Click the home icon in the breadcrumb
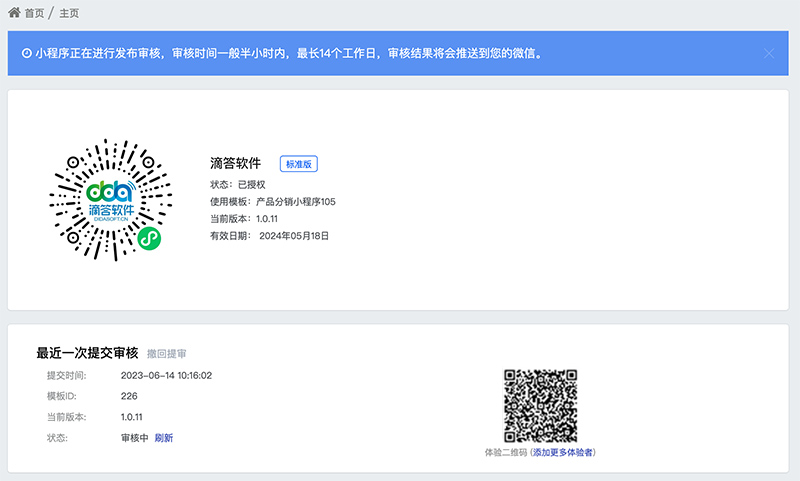 (x=14, y=13)
